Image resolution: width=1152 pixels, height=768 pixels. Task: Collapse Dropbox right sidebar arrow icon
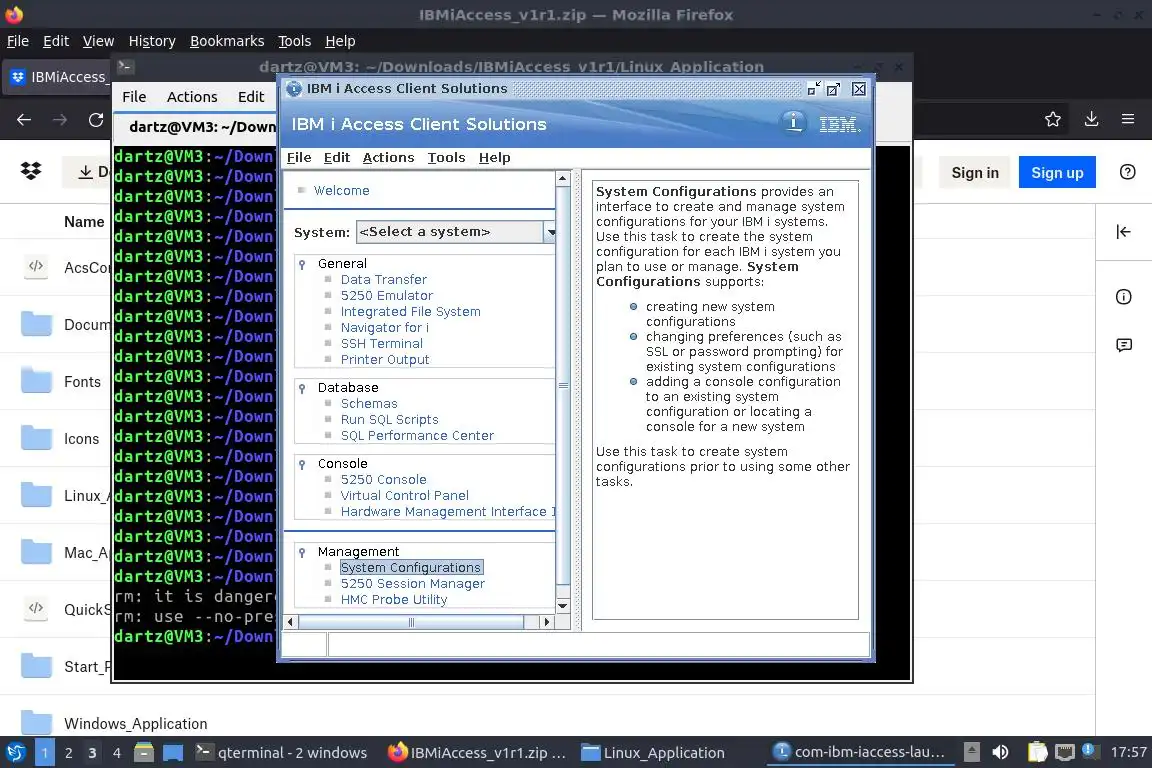(1123, 232)
